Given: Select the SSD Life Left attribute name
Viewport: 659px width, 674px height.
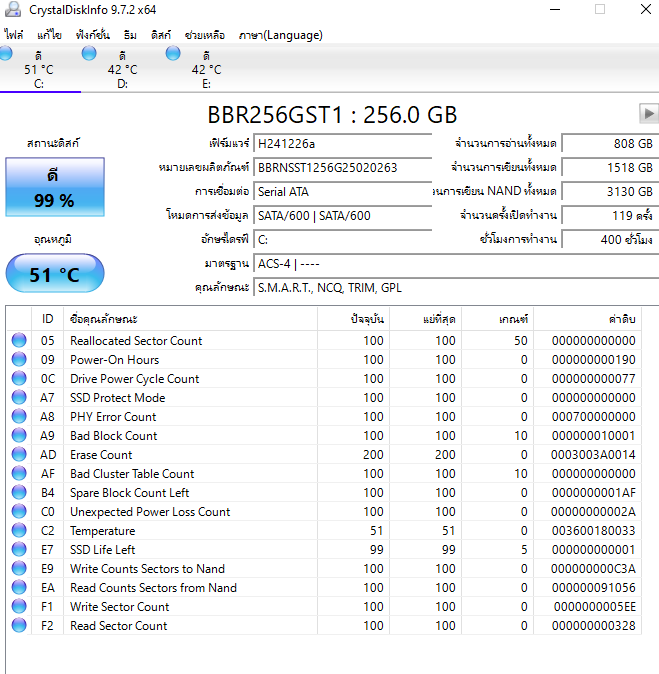Looking at the screenshot, I should coord(102,550).
